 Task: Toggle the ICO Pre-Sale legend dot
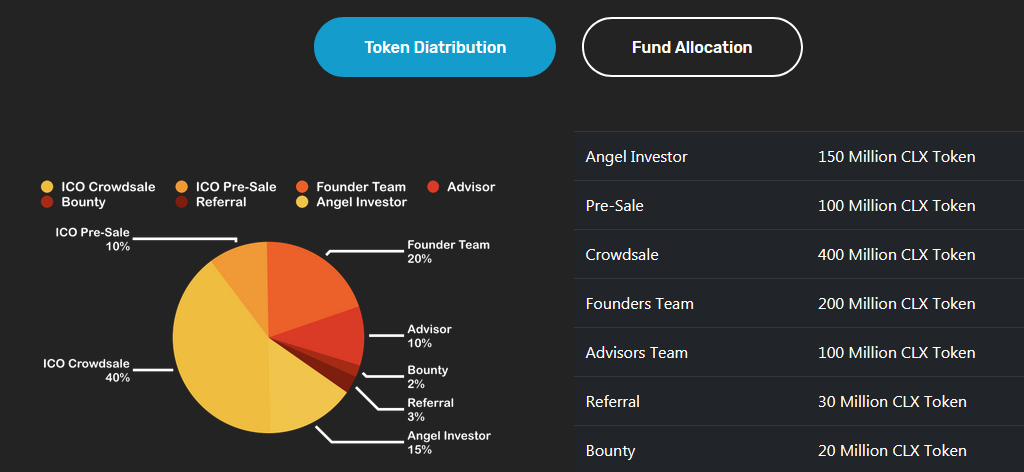181,187
